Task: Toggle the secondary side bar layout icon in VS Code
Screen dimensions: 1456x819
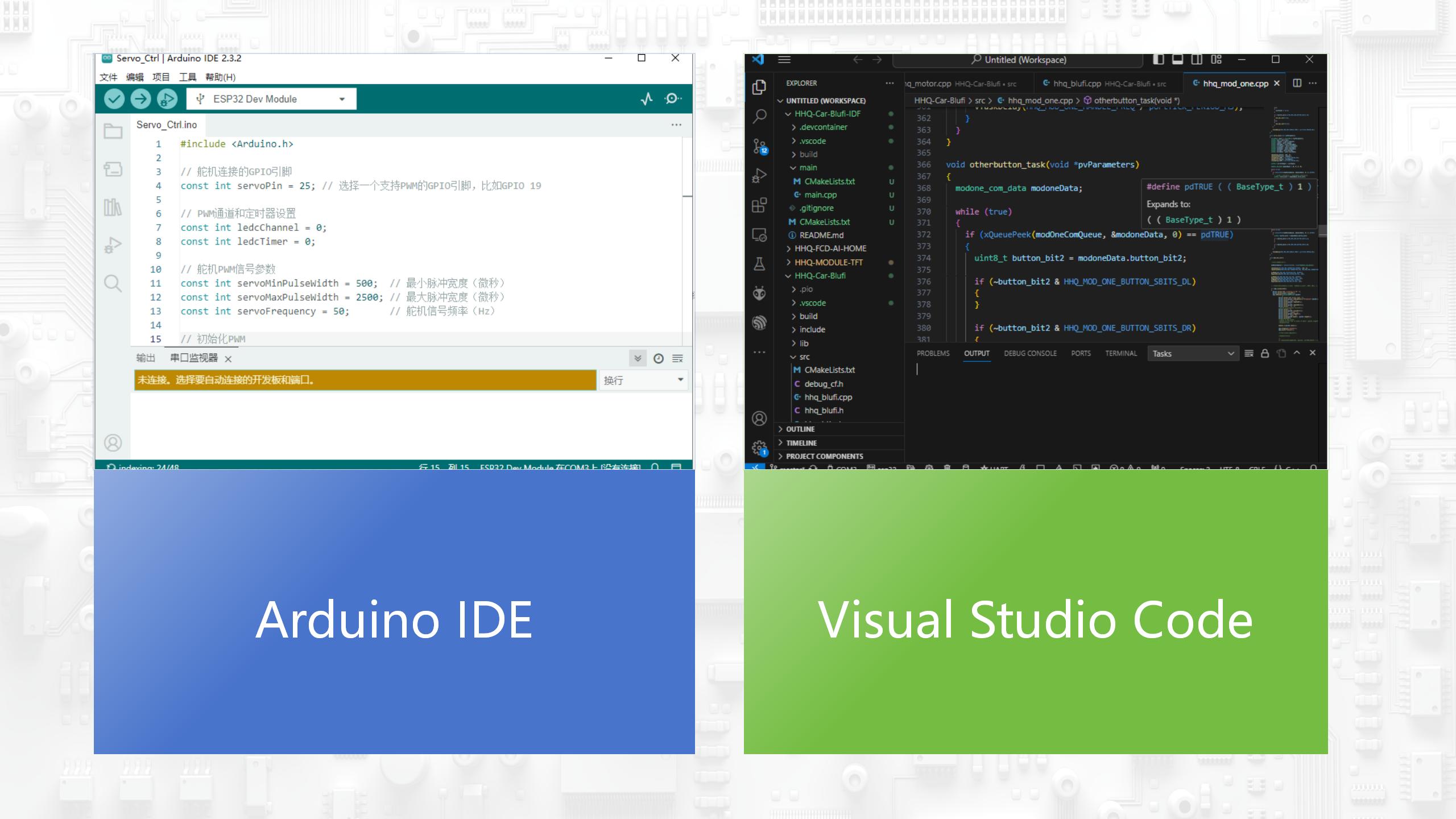Action: pos(1197,59)
